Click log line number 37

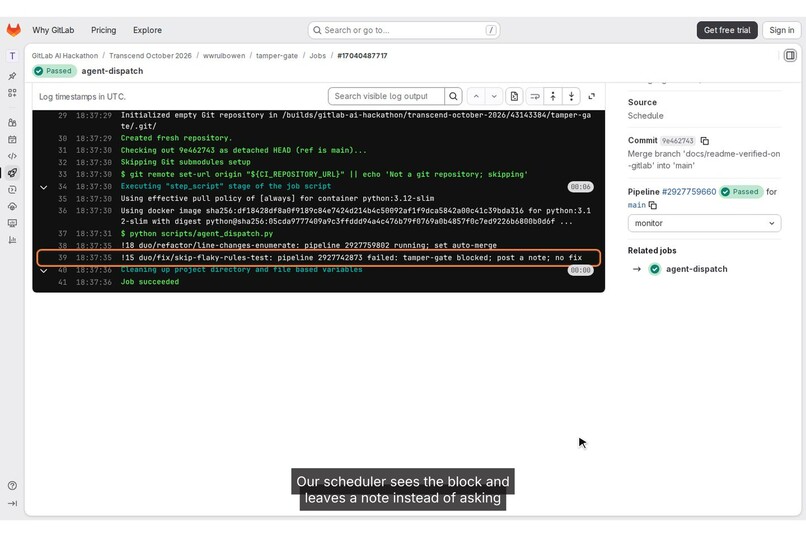point(62,233)
